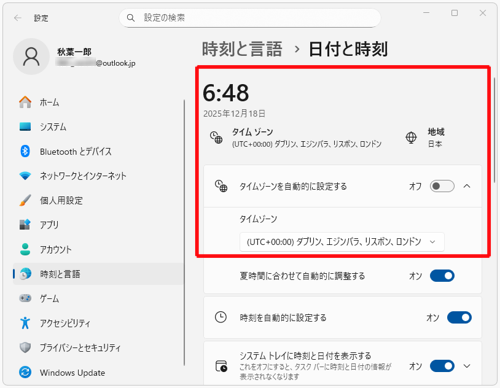Collapse the automatic time zone section chevron
500x388 pixels.
467,186
